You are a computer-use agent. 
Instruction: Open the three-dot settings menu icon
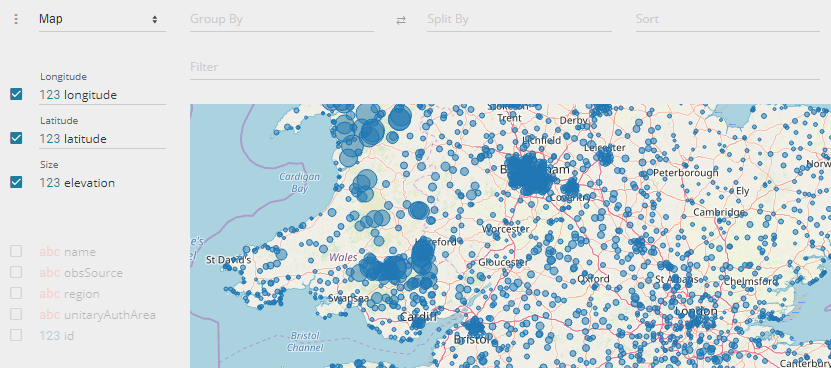pos(16,19)
